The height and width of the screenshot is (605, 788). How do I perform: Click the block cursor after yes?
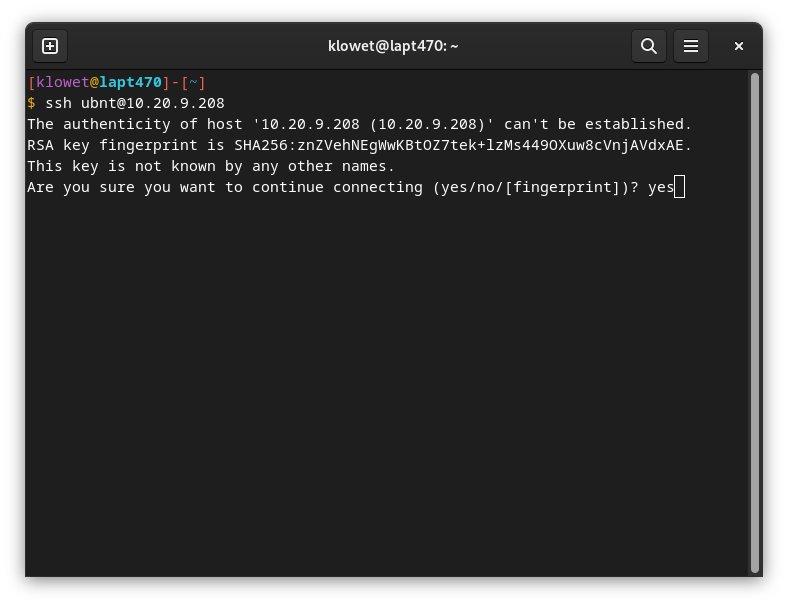click(679, 187)
